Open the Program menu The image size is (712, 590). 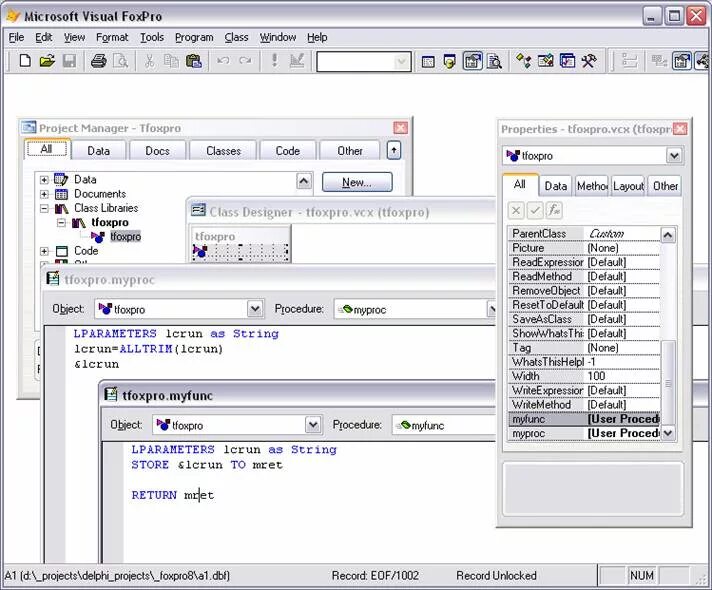coord(194,37)
